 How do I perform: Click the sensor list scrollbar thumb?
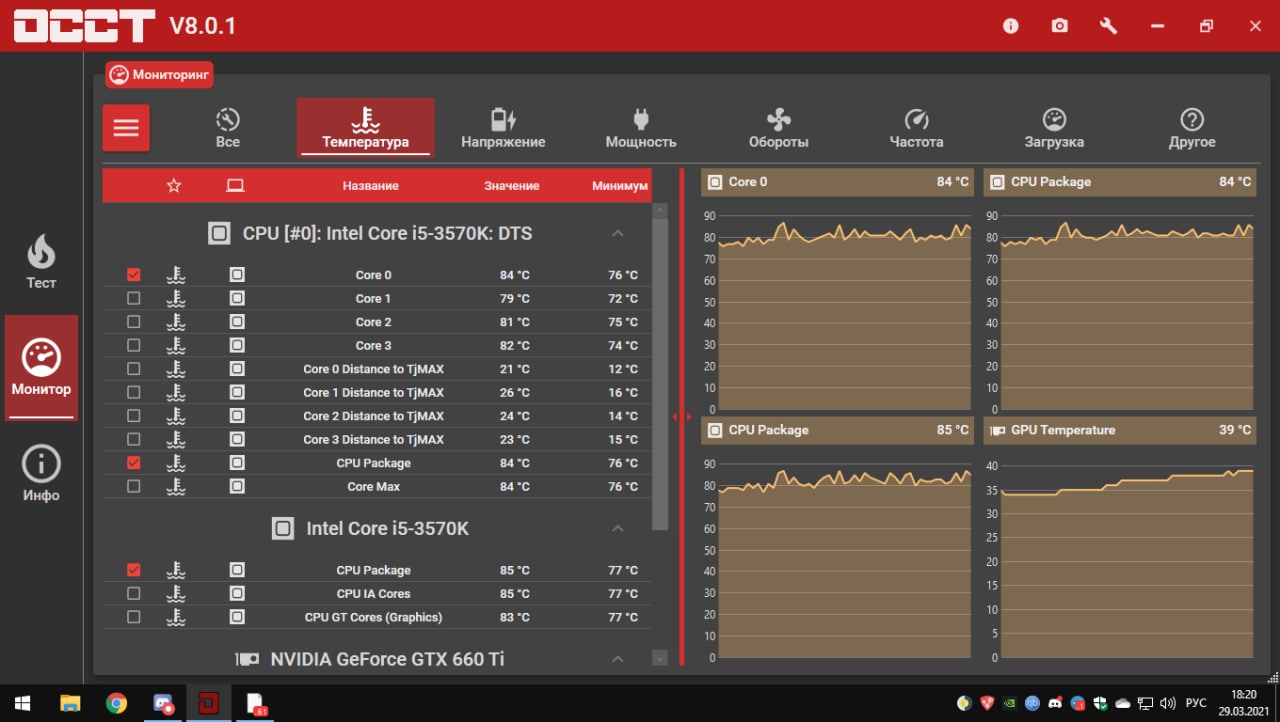[x=659, y=374]
